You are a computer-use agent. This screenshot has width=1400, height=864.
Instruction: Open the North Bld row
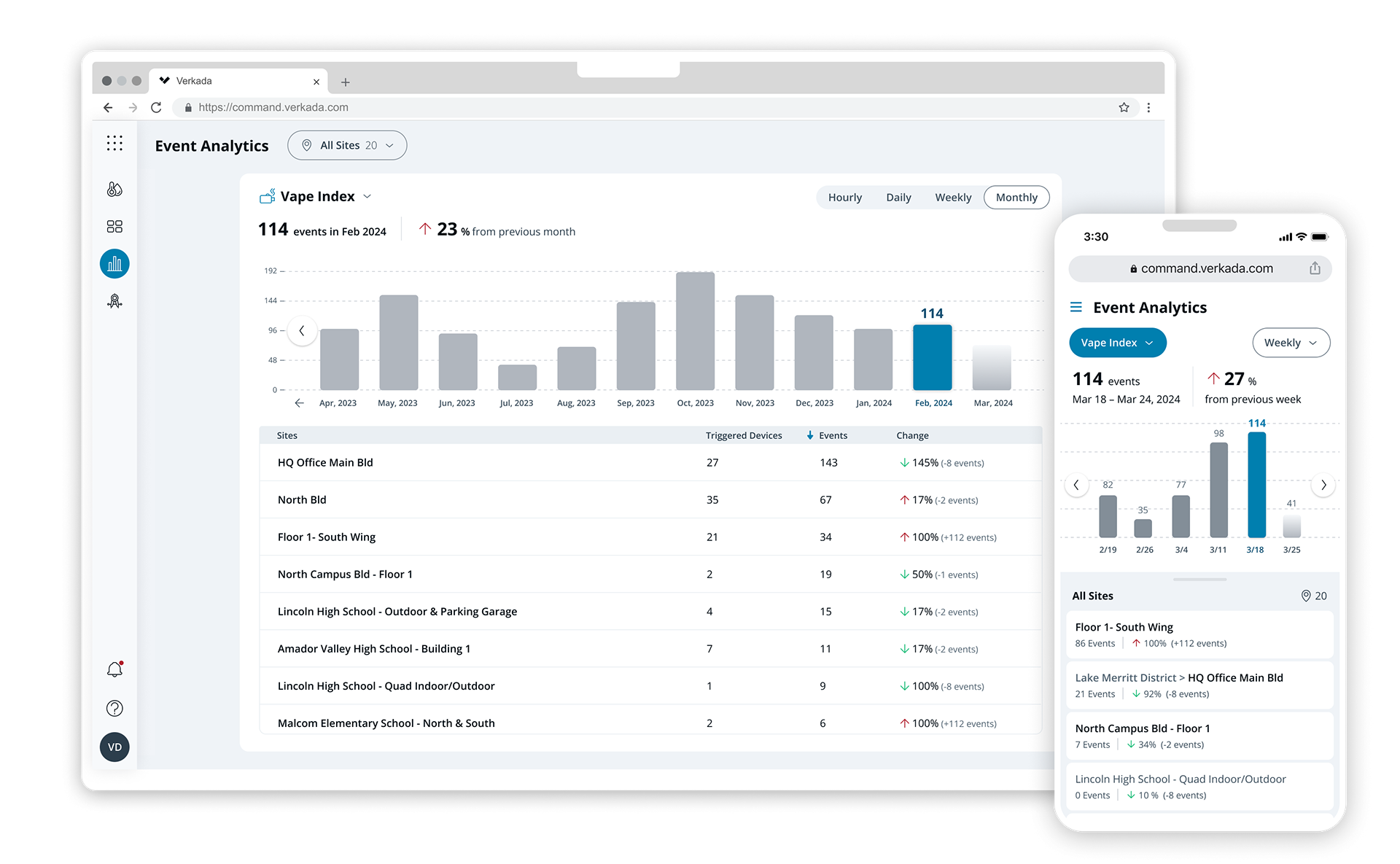(650, 499)
